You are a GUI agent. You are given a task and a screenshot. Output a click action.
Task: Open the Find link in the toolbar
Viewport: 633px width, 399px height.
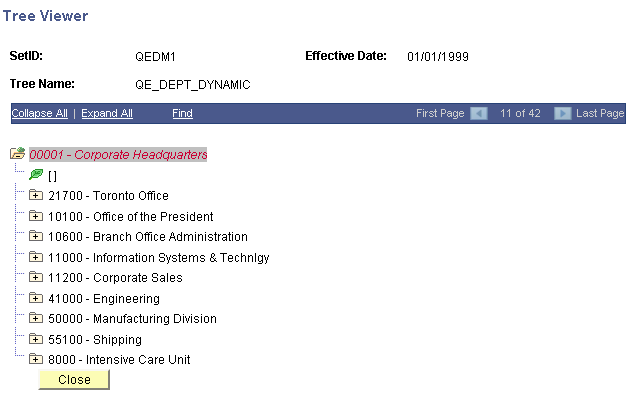click(182, 113)
